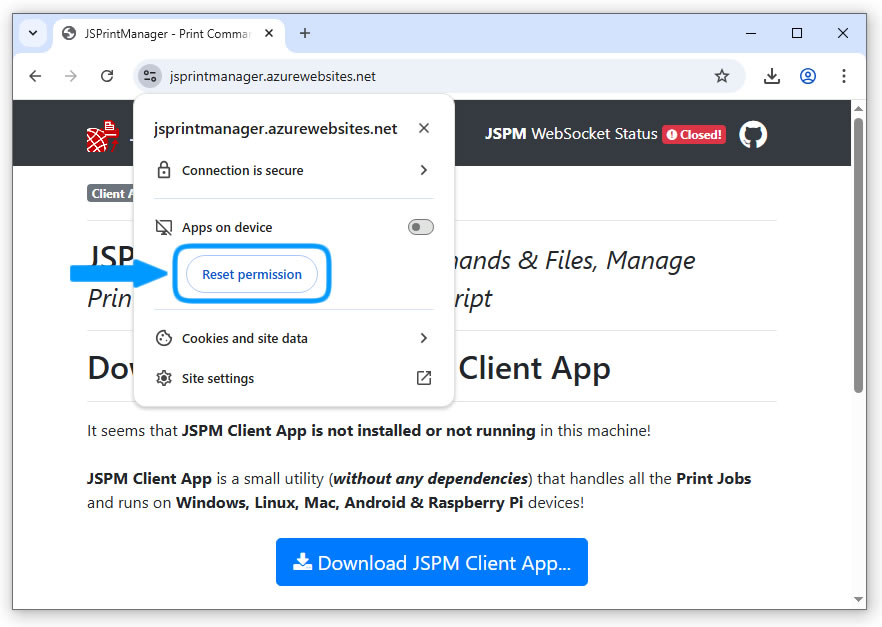Open the Cookies and site data entry
The image size is (882, 627).
294,338
